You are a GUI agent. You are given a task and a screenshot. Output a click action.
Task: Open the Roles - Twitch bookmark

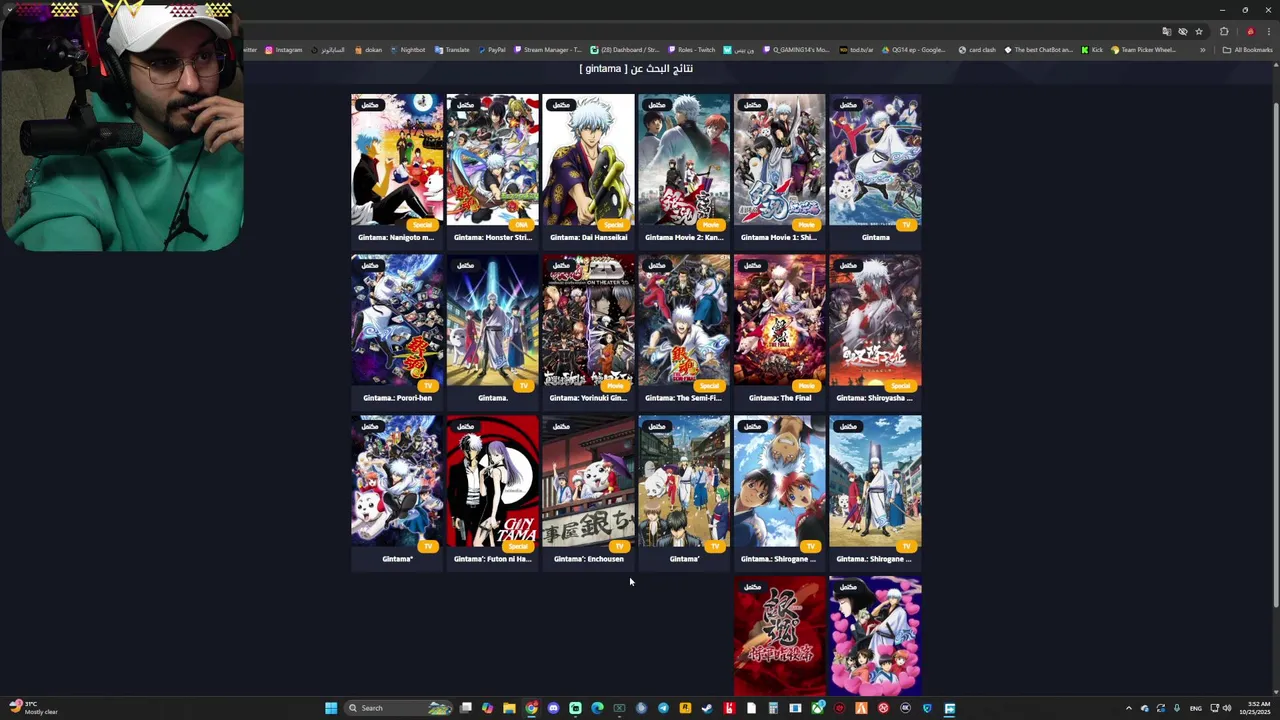[x=691, y=50]
